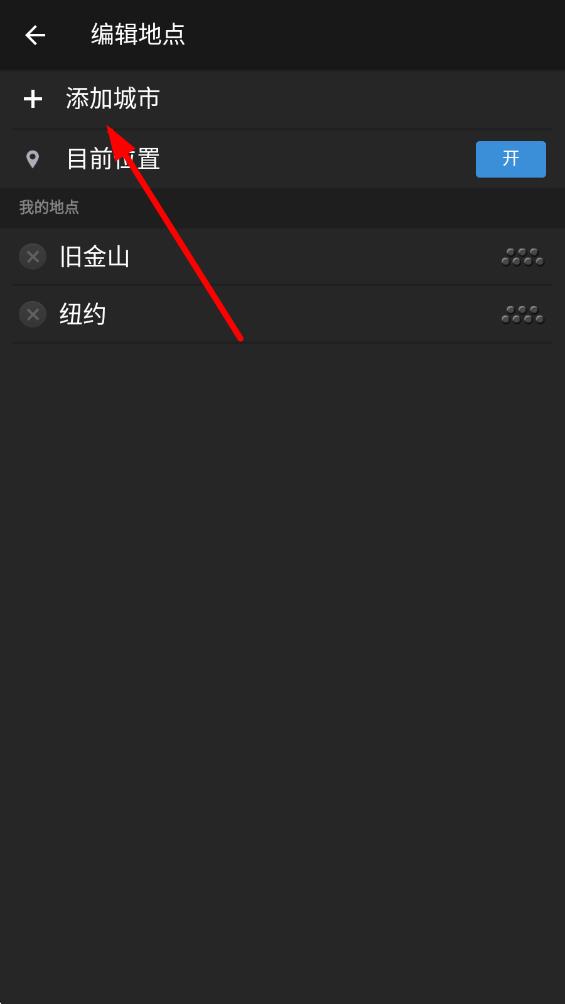Image resolution: width=565 pixels, height=1004 pixels.
Task: Select the 旧金山 city name
Action: click(x=94, y=257)
